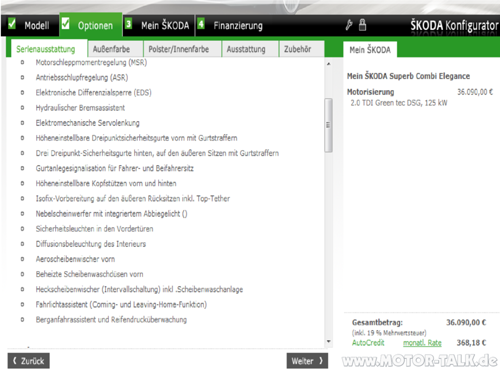Click the equipment list scrollbar thumb
The width and height of the screenshot is (500, 370).
click(328, 125)
